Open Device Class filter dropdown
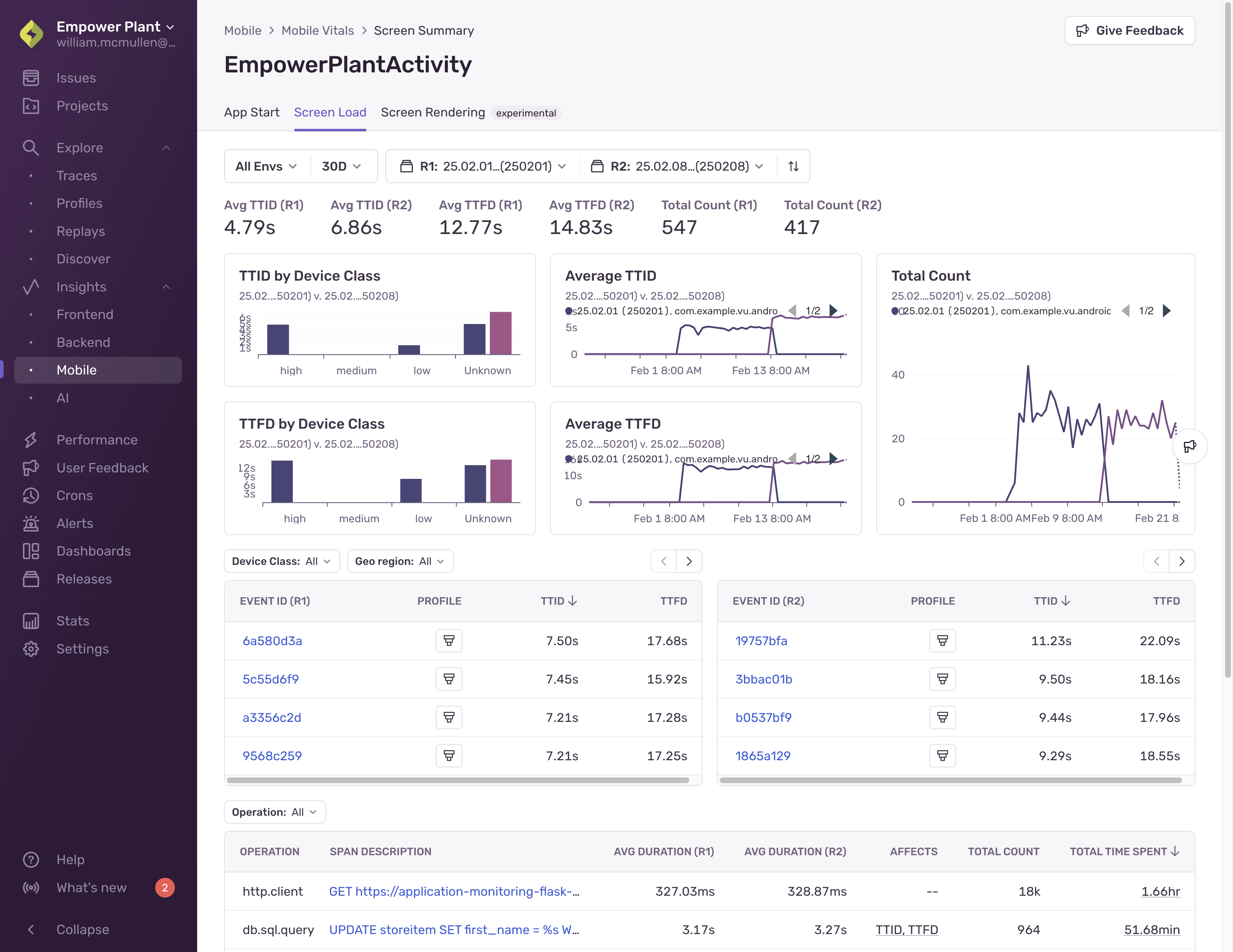1233x952 pixels. pyautogui.click(x=282, y=561)
